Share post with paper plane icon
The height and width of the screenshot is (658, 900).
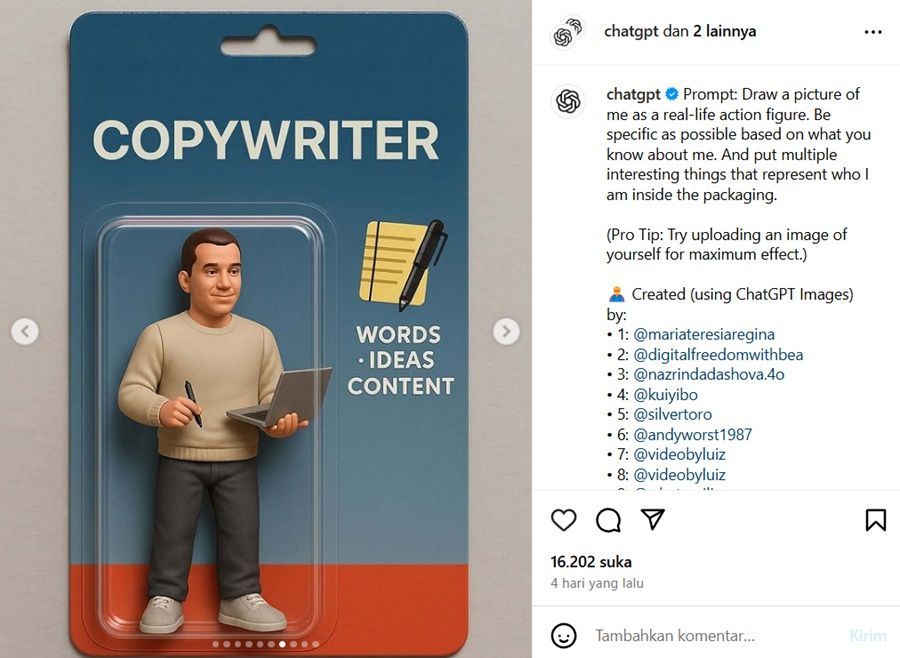pyautogui.click(x=653, y=519)
